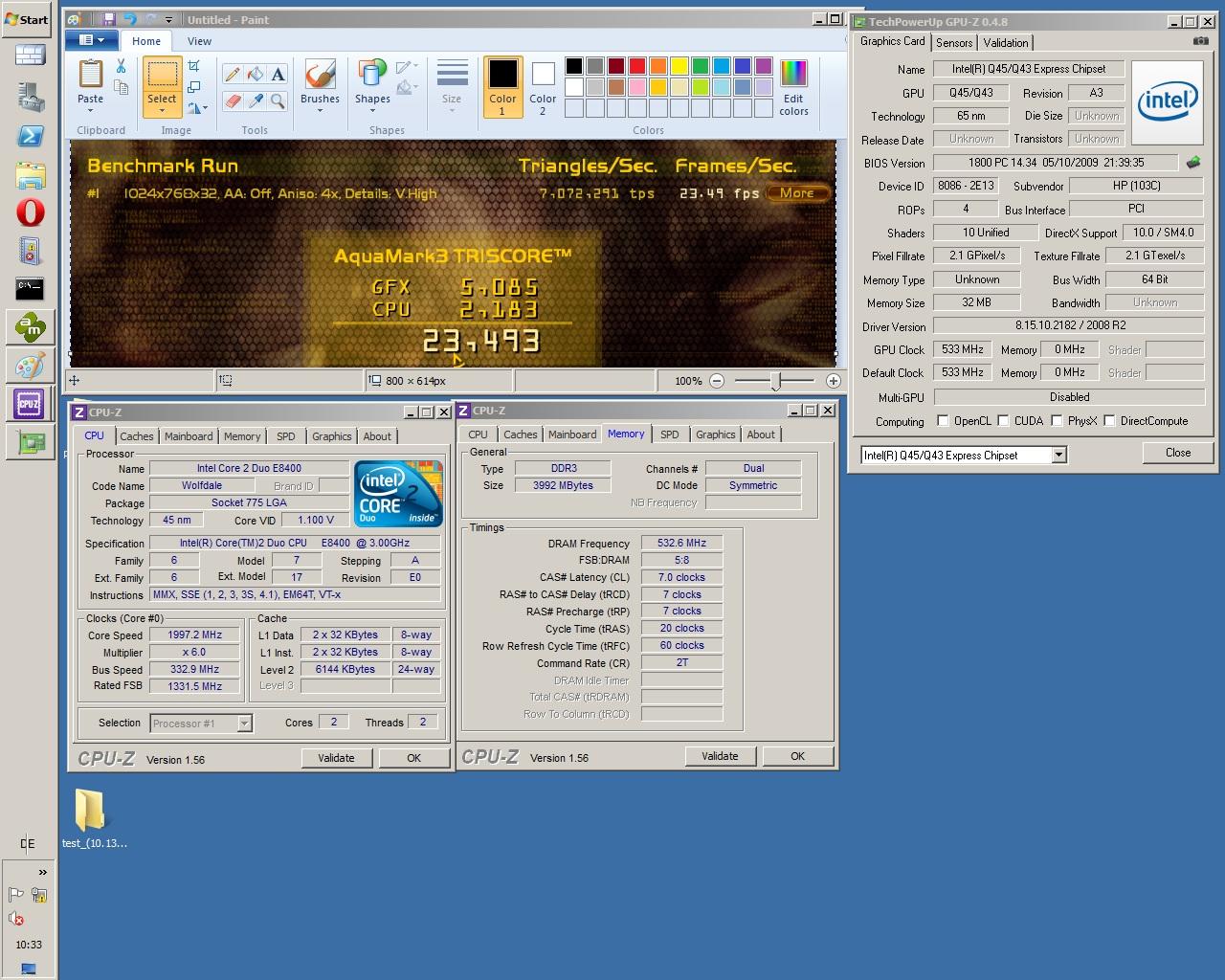
Task: Click the Resize icon in Paint's Image group
Action: coord(194,87)
